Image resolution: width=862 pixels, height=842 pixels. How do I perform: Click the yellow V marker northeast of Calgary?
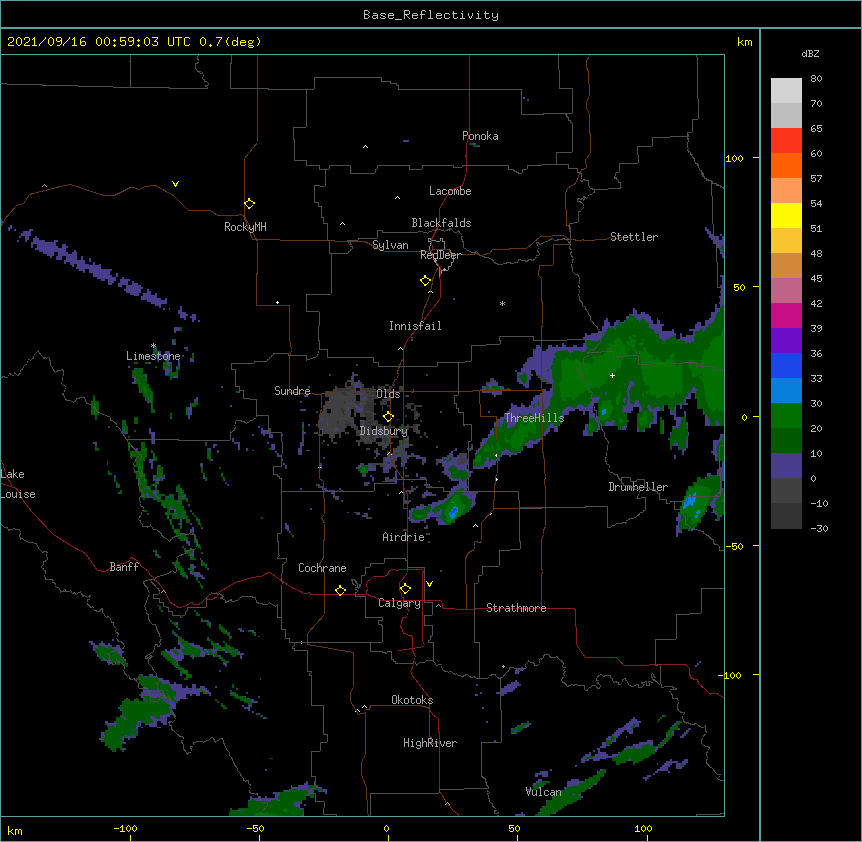[x=429, y=584]
